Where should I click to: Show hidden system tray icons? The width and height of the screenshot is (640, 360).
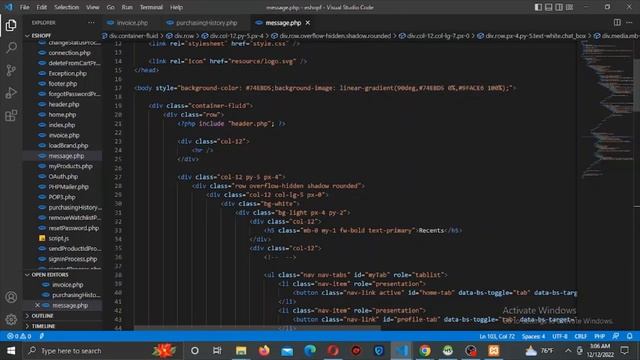[x=568, y=351]
